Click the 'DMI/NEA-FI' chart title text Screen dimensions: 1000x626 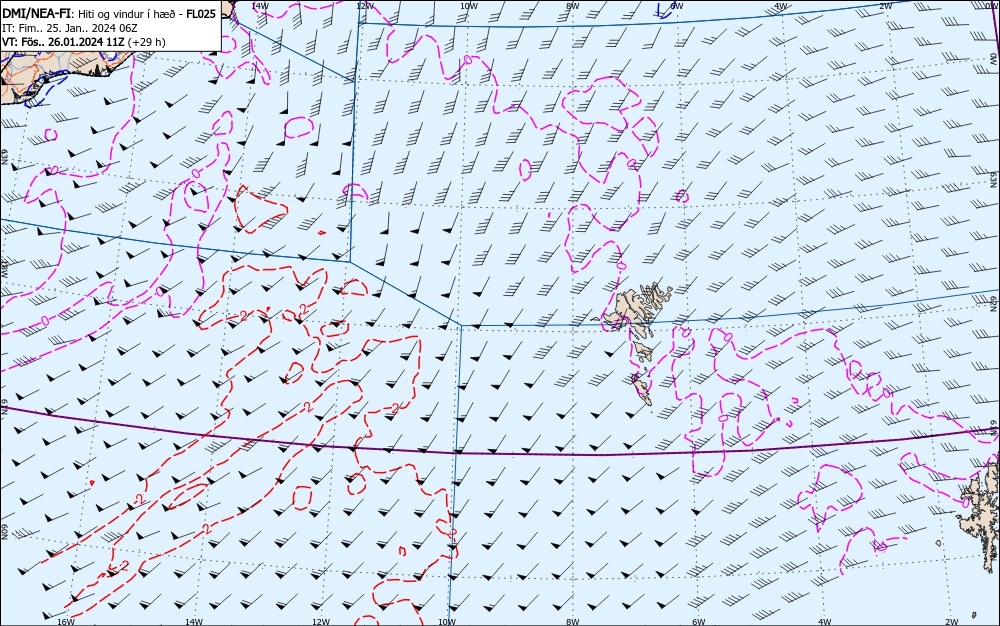point(36,13)
